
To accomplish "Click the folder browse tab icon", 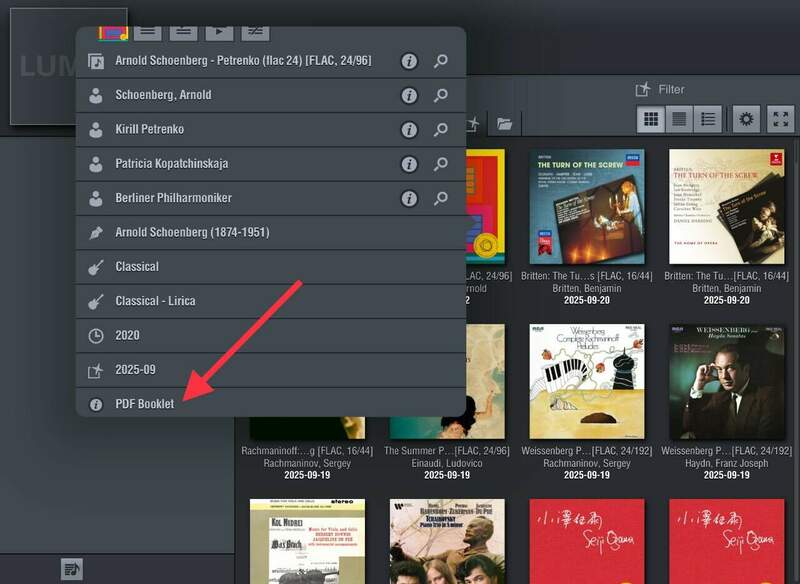I will (x=505, y=124).
